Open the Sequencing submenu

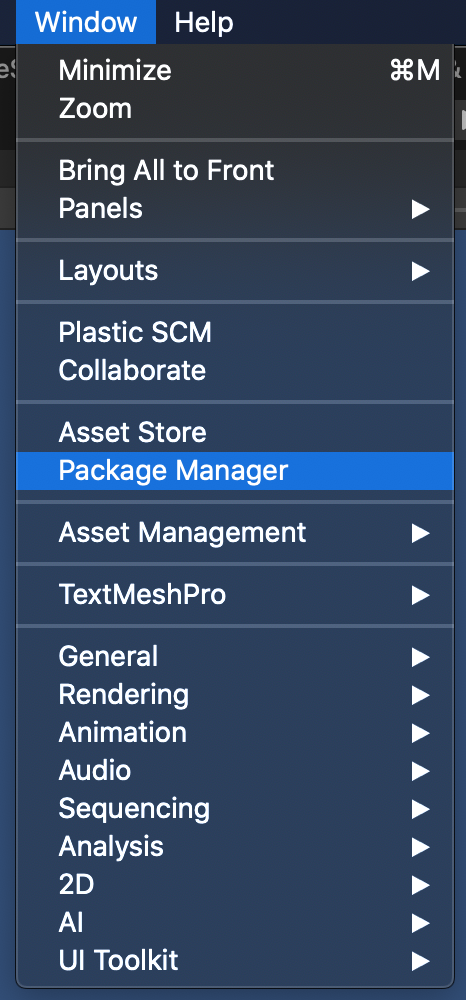(x=235, y=809)
